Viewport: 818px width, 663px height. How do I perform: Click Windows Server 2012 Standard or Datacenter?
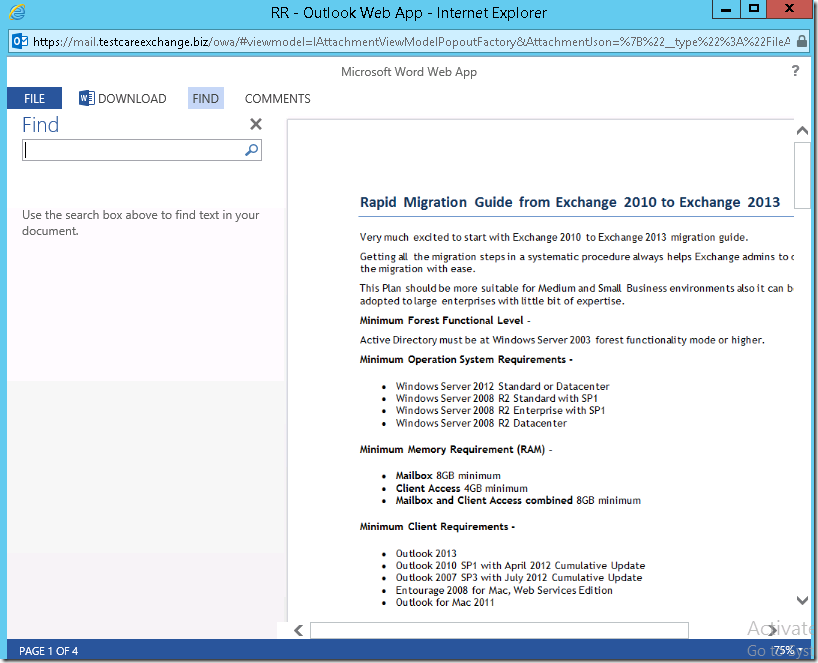pyautogui.click(x=502, y=387)
